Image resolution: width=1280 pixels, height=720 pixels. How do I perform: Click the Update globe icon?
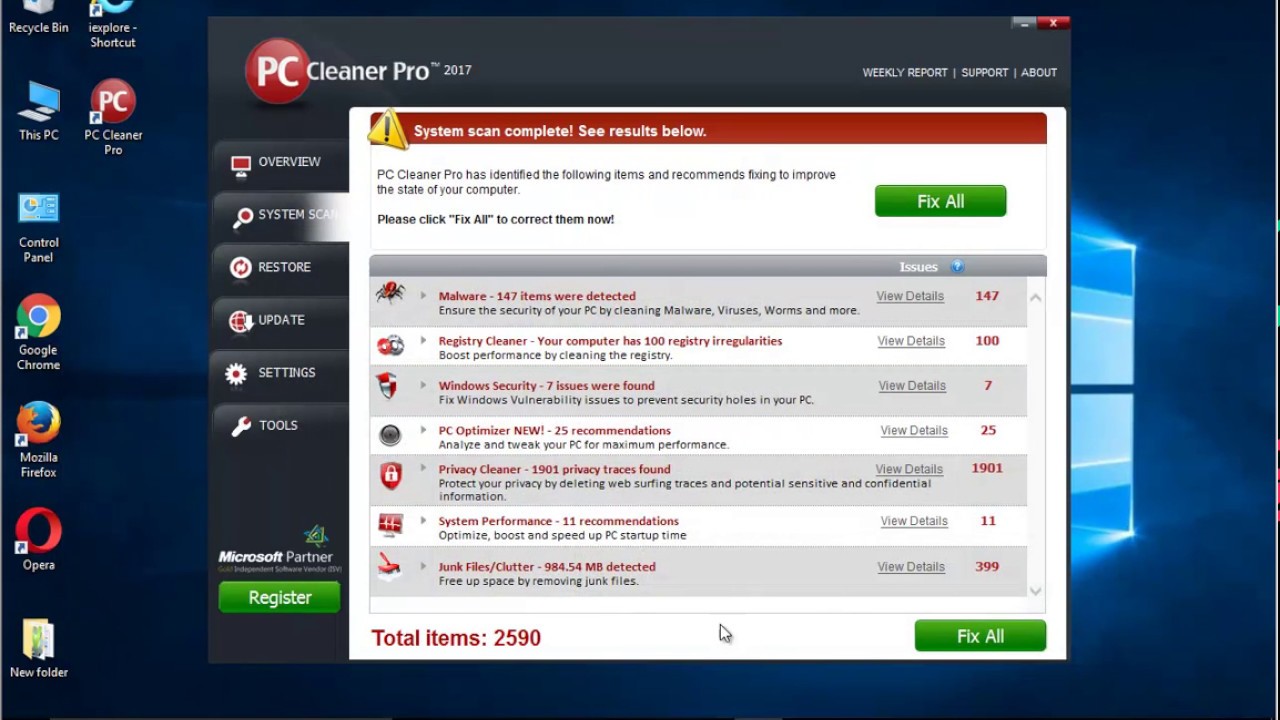click(x=240, y=320)
